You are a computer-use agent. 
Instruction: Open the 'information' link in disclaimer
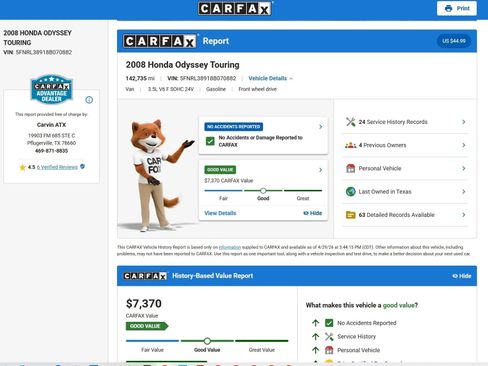230,247
